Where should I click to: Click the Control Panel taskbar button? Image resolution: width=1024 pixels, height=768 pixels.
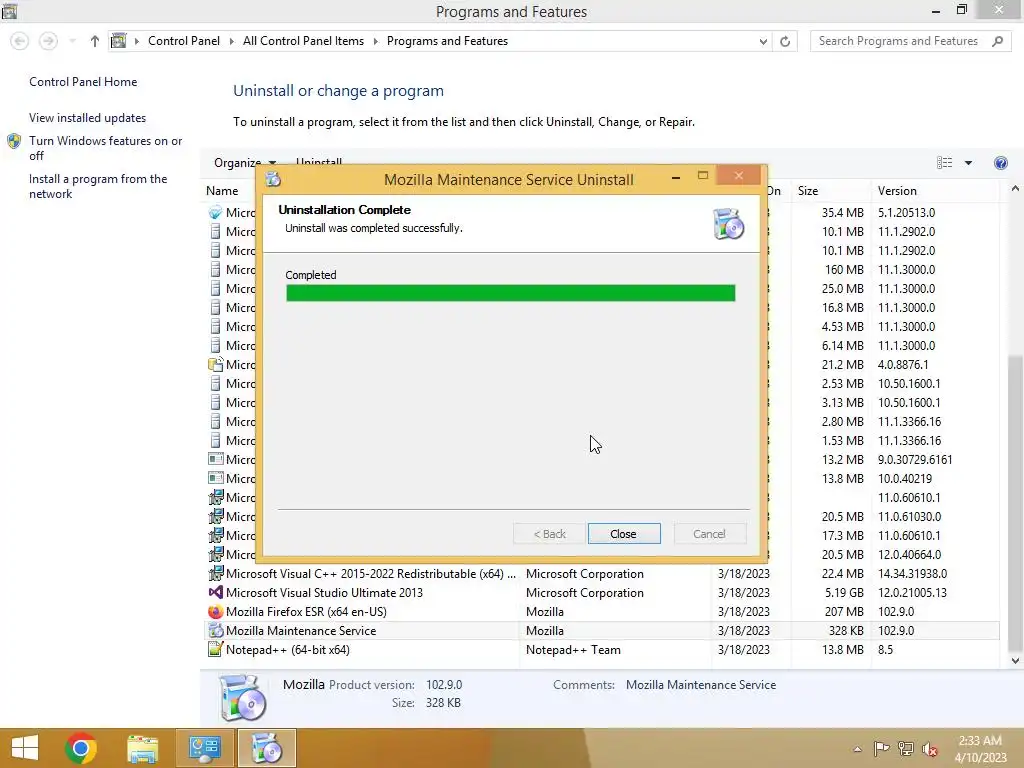coord(204,748)
